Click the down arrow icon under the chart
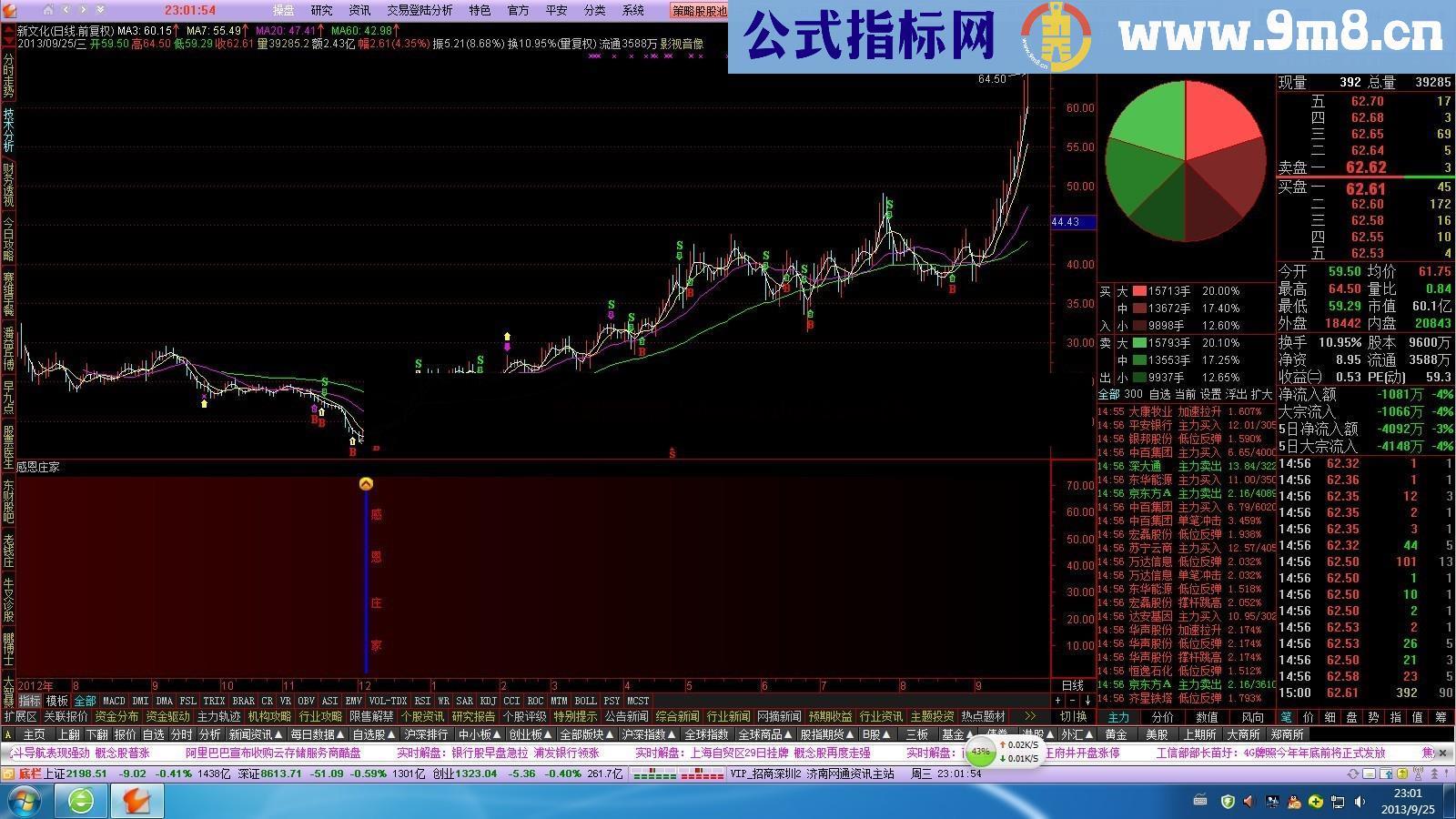This screenshot has height=819, width=1456. (x=1087, y=701)
